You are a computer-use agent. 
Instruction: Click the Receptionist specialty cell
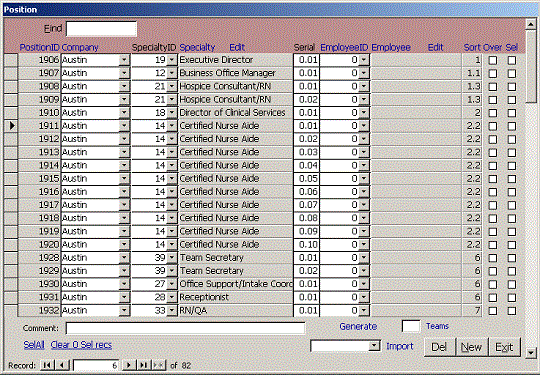click(x=236, y=297)
